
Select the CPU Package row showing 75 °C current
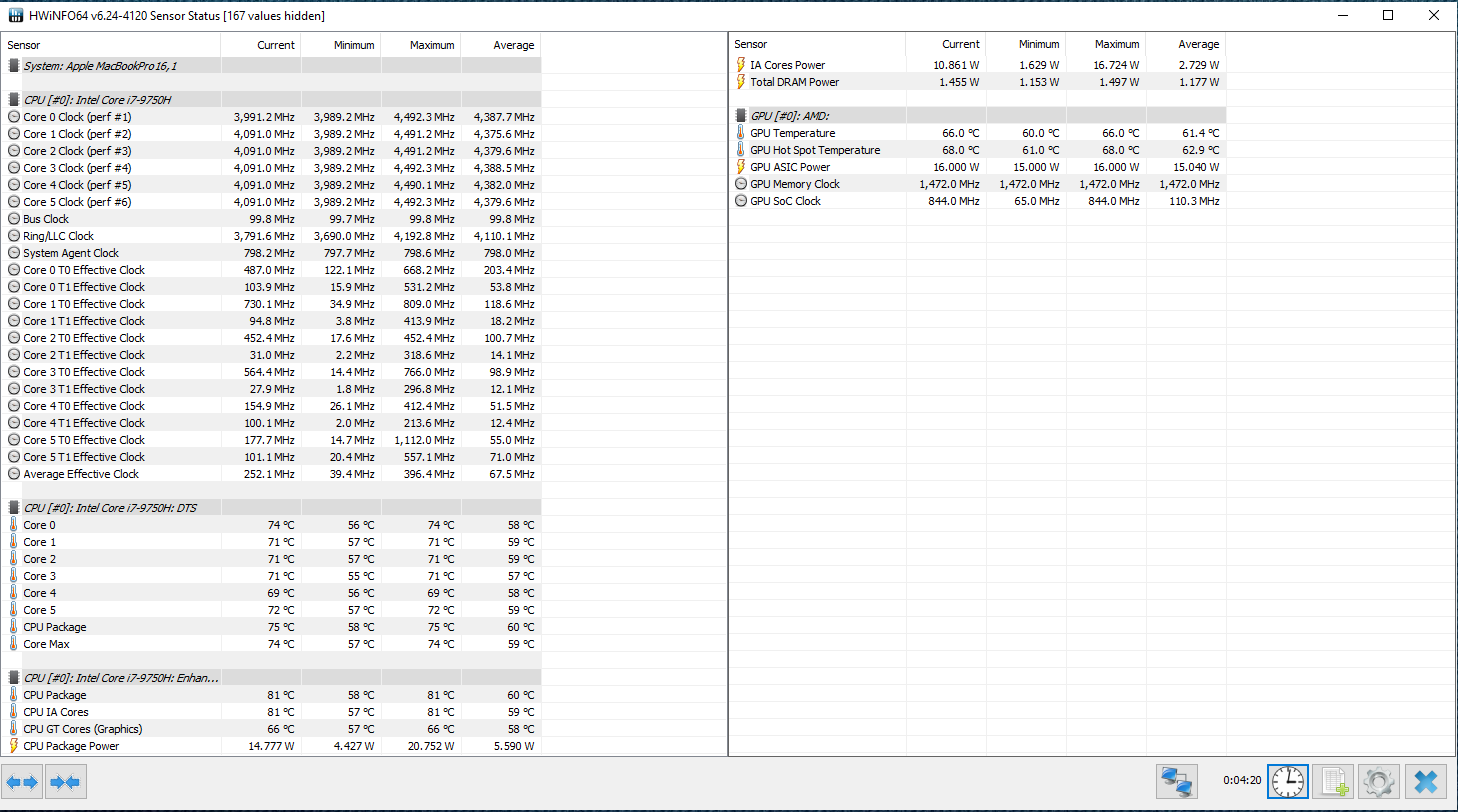click(271, 627)
